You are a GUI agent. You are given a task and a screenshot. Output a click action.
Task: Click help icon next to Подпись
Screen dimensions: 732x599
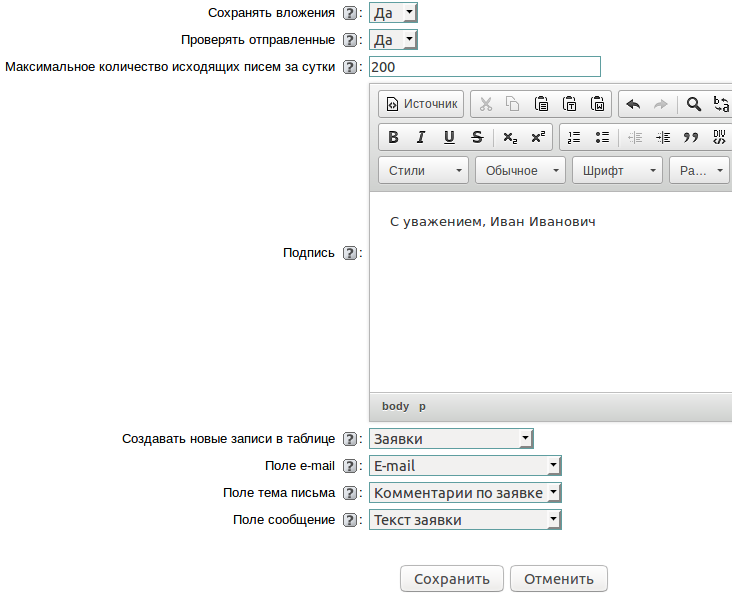point(349,253)
